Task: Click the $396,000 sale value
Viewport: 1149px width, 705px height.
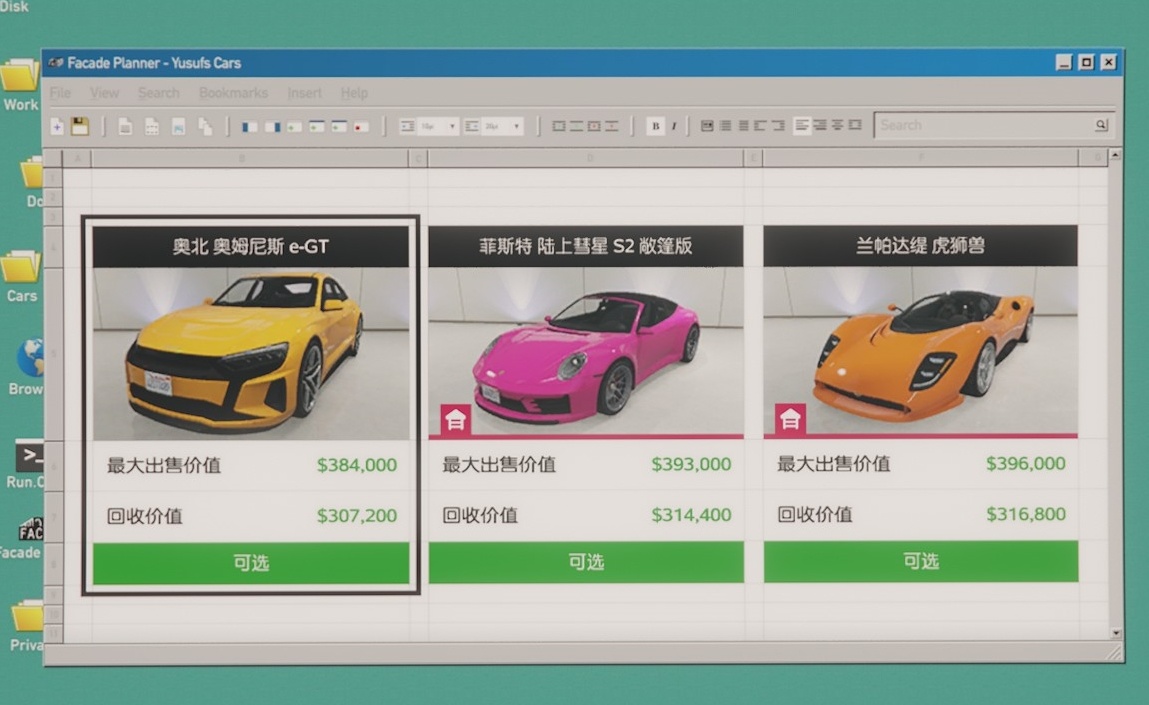Action: [1026, 463]
